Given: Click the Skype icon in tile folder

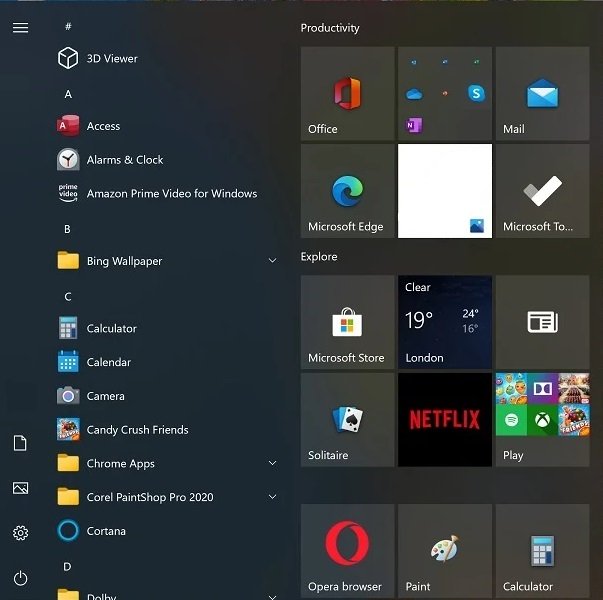Looking at the screenshot, I should click(x=476, y=93).
